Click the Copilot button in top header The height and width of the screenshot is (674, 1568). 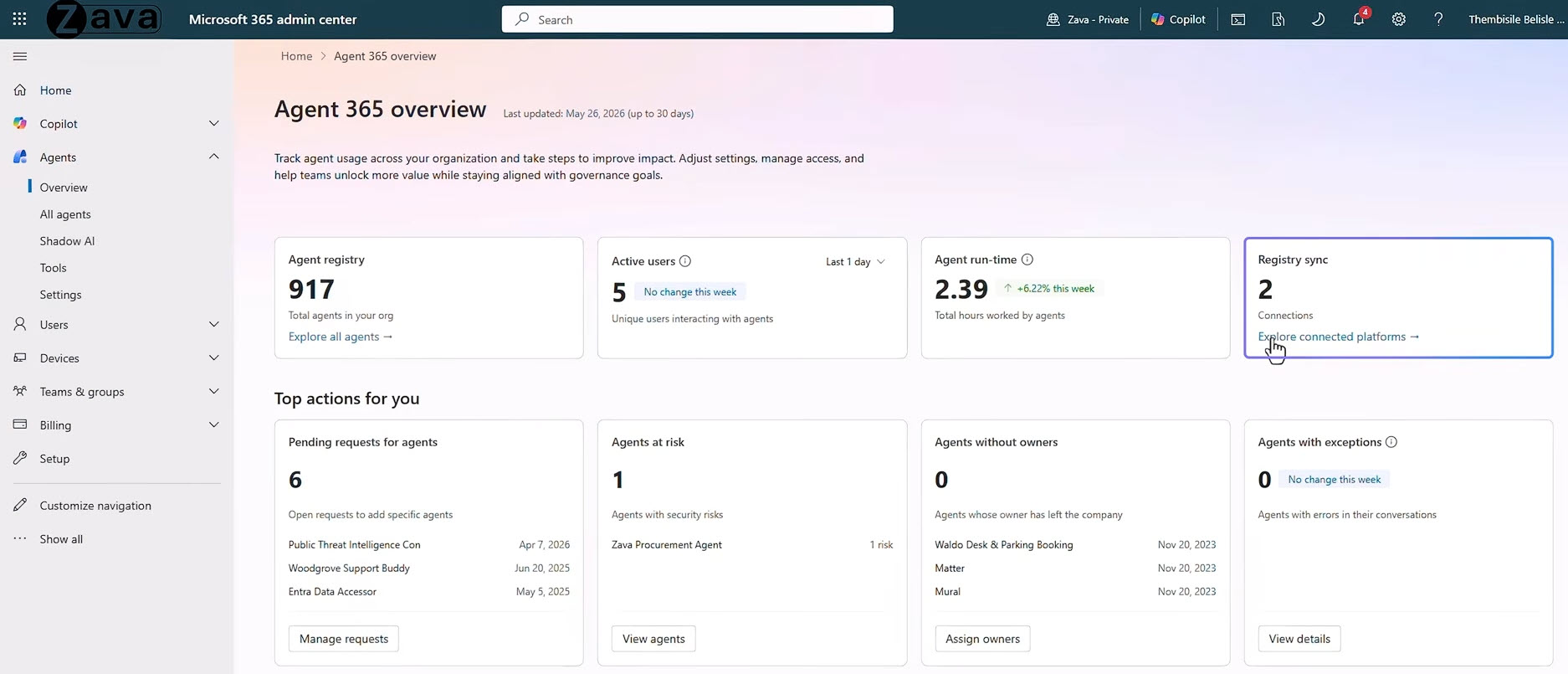[1178, 19]
